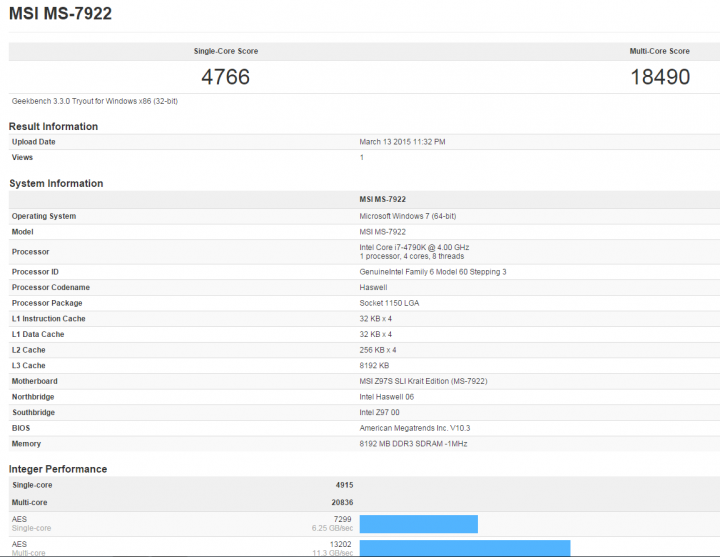
Task: Select the L2 Cache value 256 KB x 4
Action: click(377, 350)
